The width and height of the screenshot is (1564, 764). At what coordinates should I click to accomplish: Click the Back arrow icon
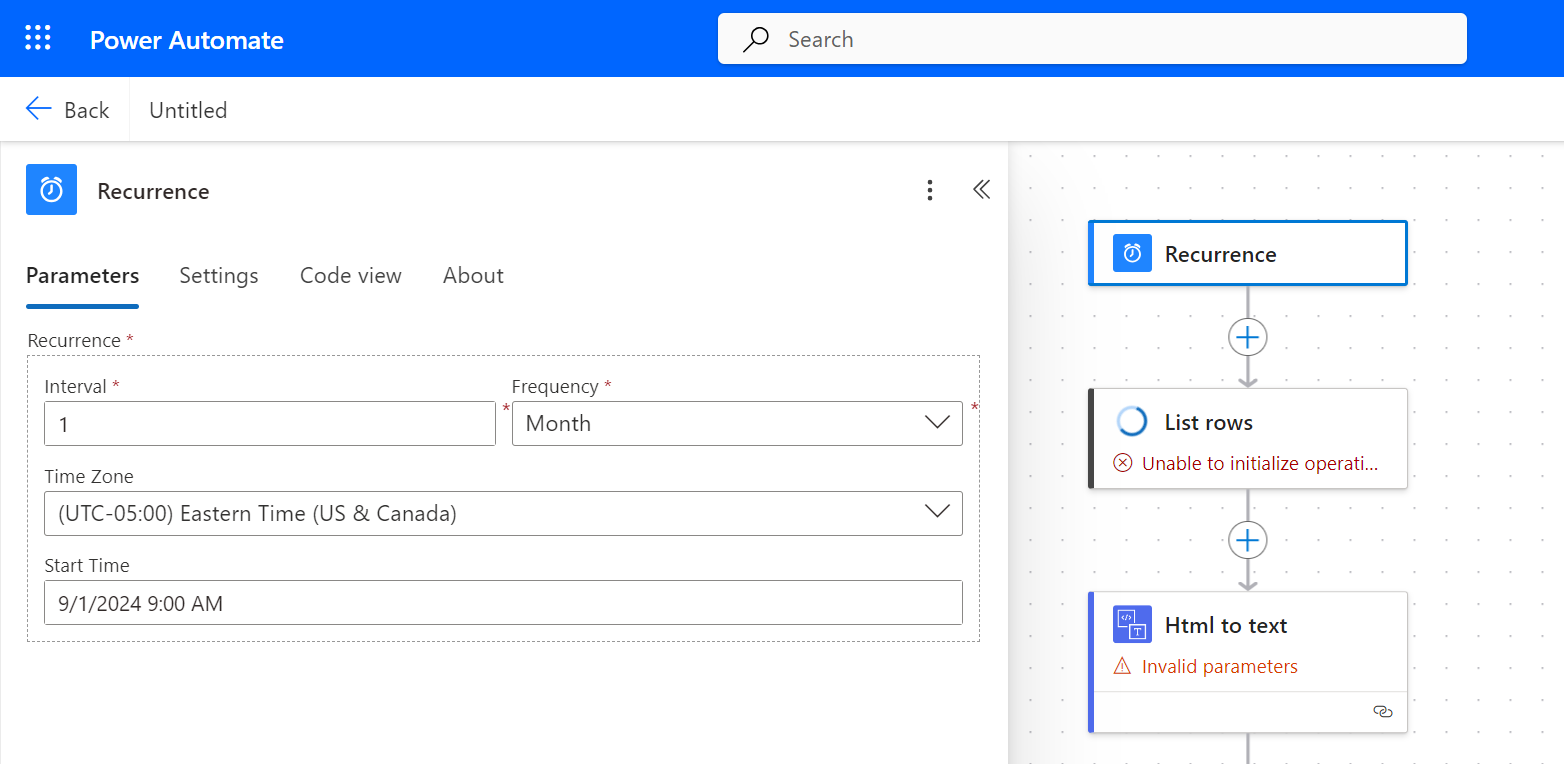39,109
